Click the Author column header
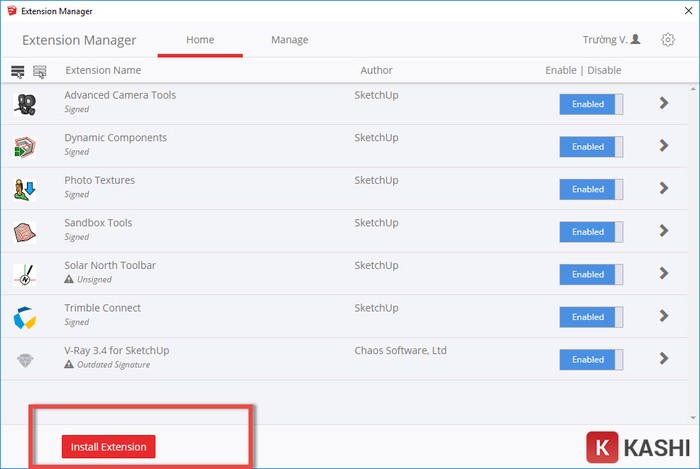 tap(376, 71)
